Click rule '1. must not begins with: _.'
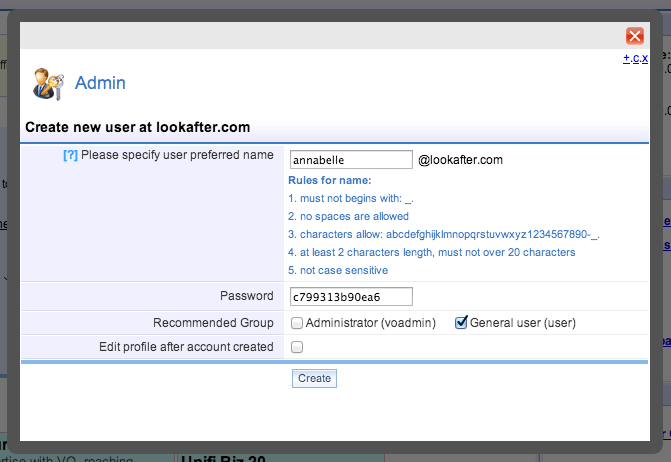The height and width of the screenshot is (462, 671). [351, 198]
